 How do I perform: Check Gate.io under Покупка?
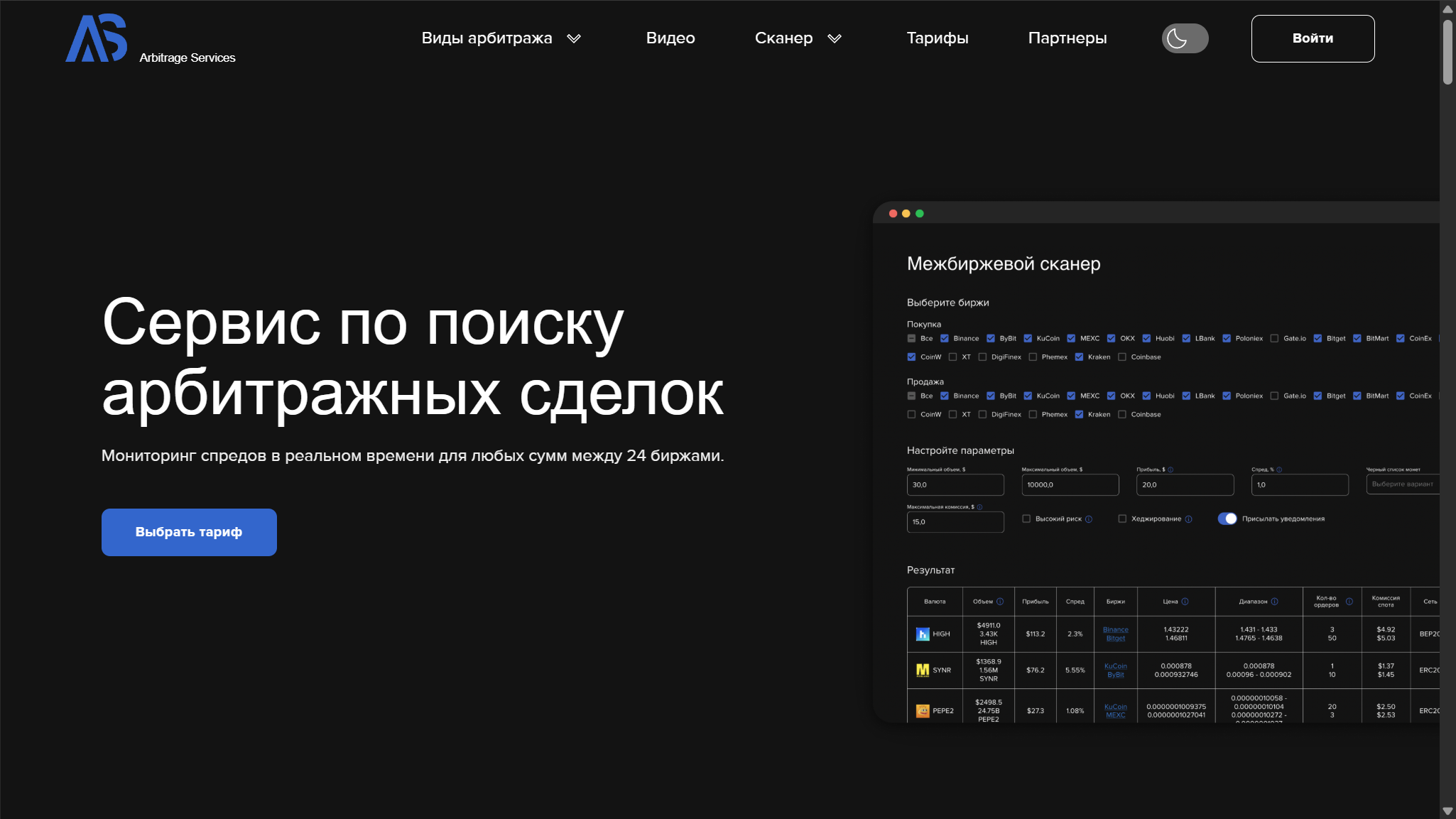pos(1274,338)
